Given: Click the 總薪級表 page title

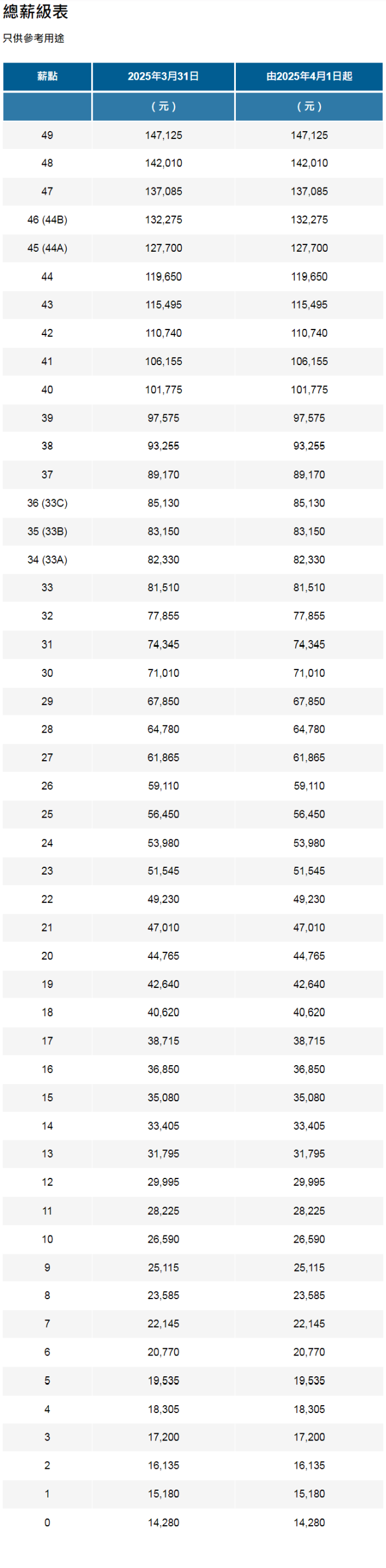Looking at the screenshot, I should coord(36,12).
